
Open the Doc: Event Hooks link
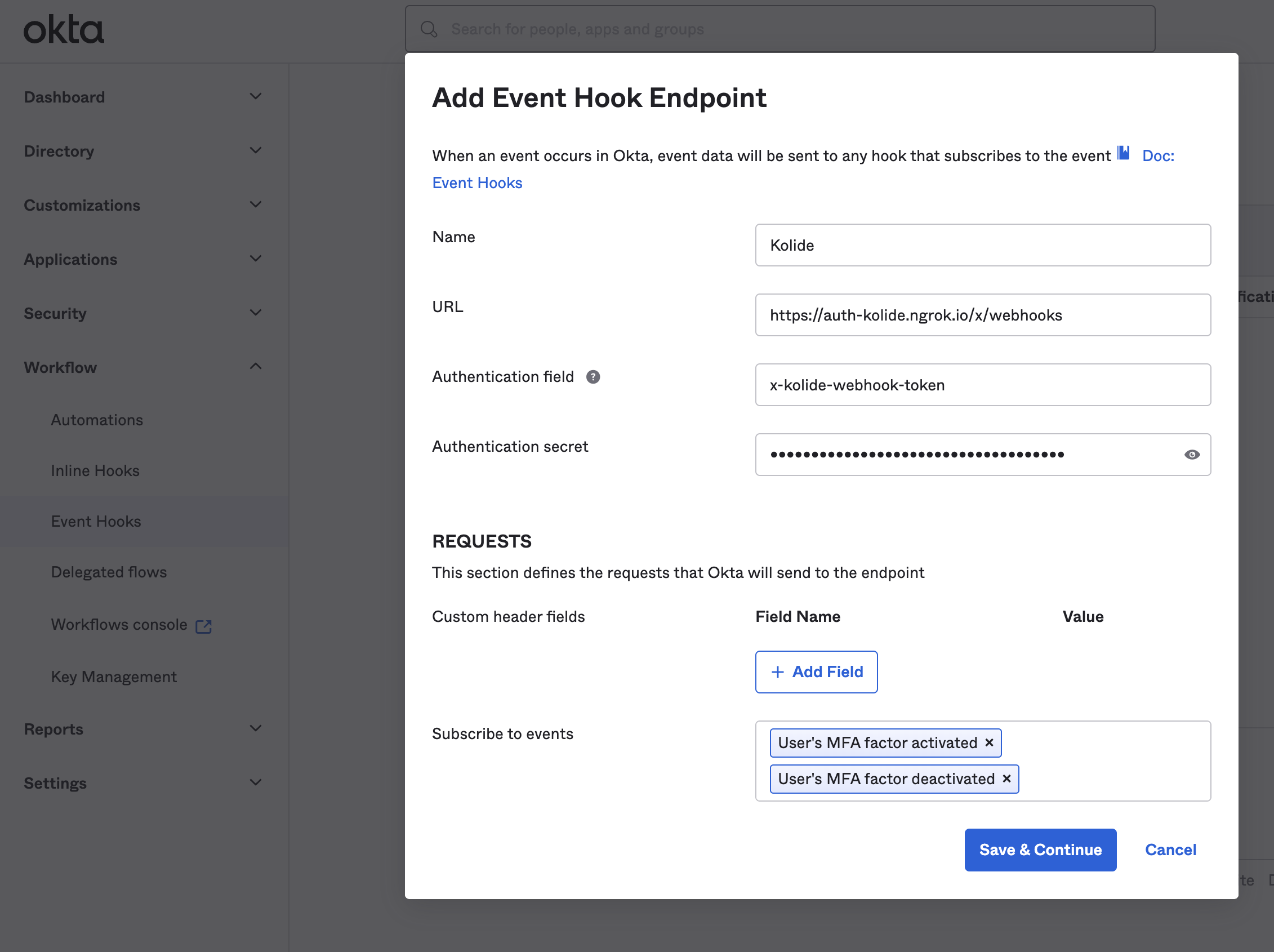point(477,183)
